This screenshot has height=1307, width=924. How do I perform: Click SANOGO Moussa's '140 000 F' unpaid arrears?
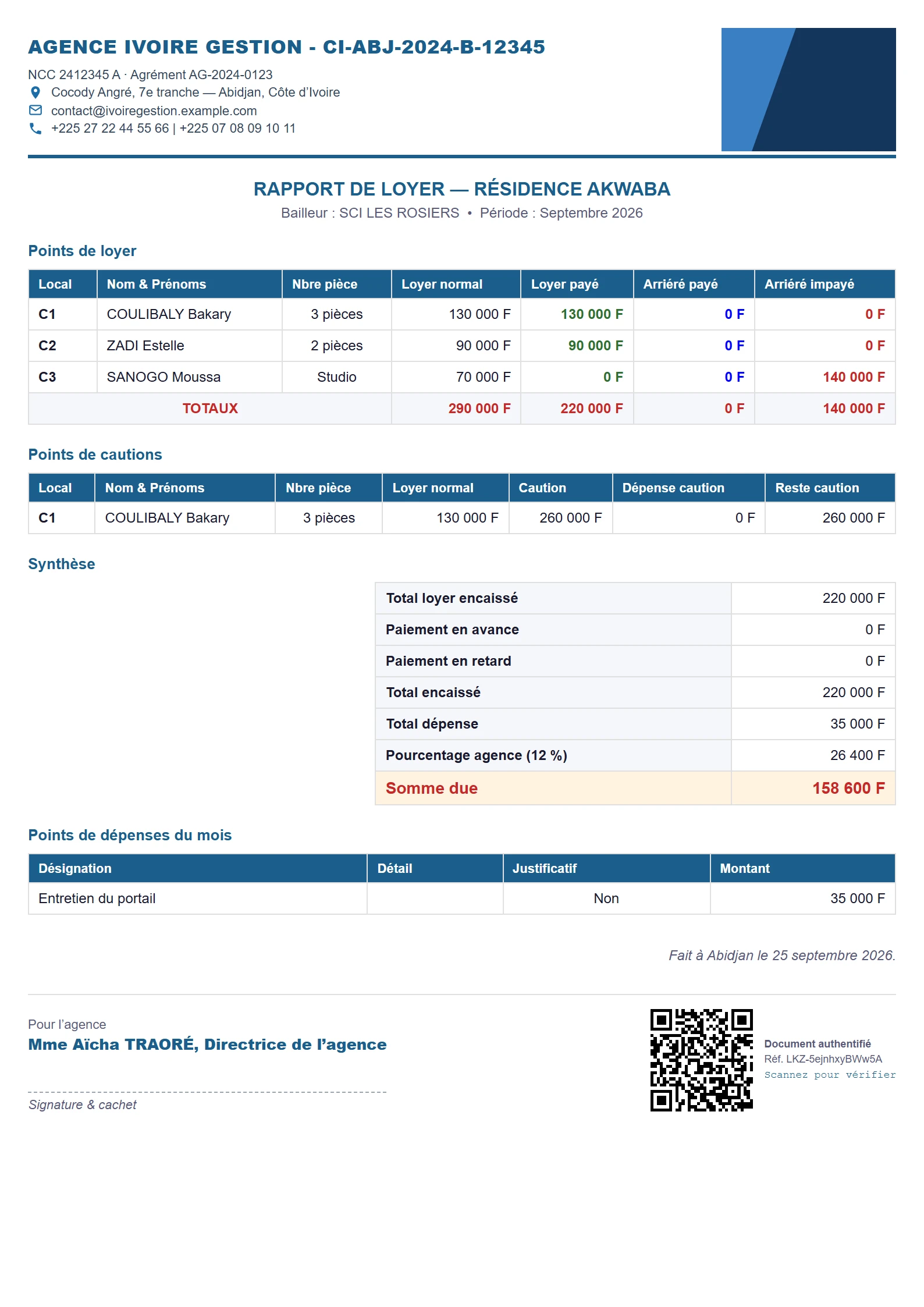tap(854, 377)
